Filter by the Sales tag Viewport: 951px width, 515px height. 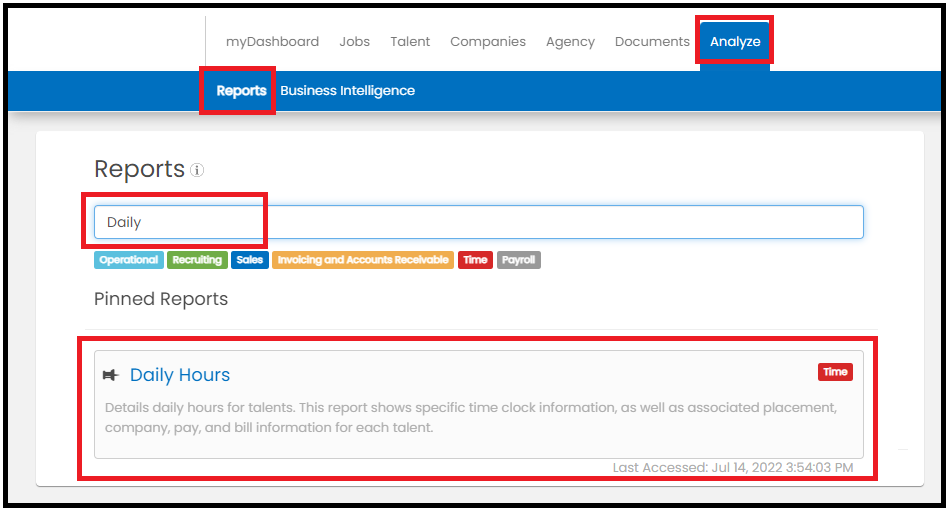249,260
